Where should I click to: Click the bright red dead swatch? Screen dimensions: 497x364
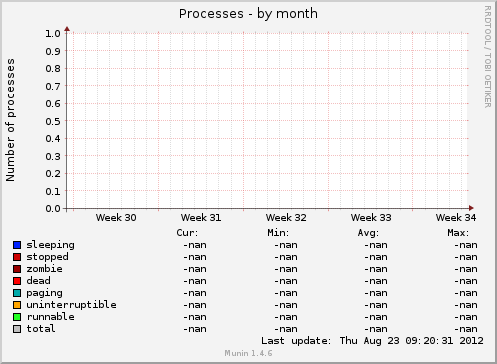tap(17, 281)
